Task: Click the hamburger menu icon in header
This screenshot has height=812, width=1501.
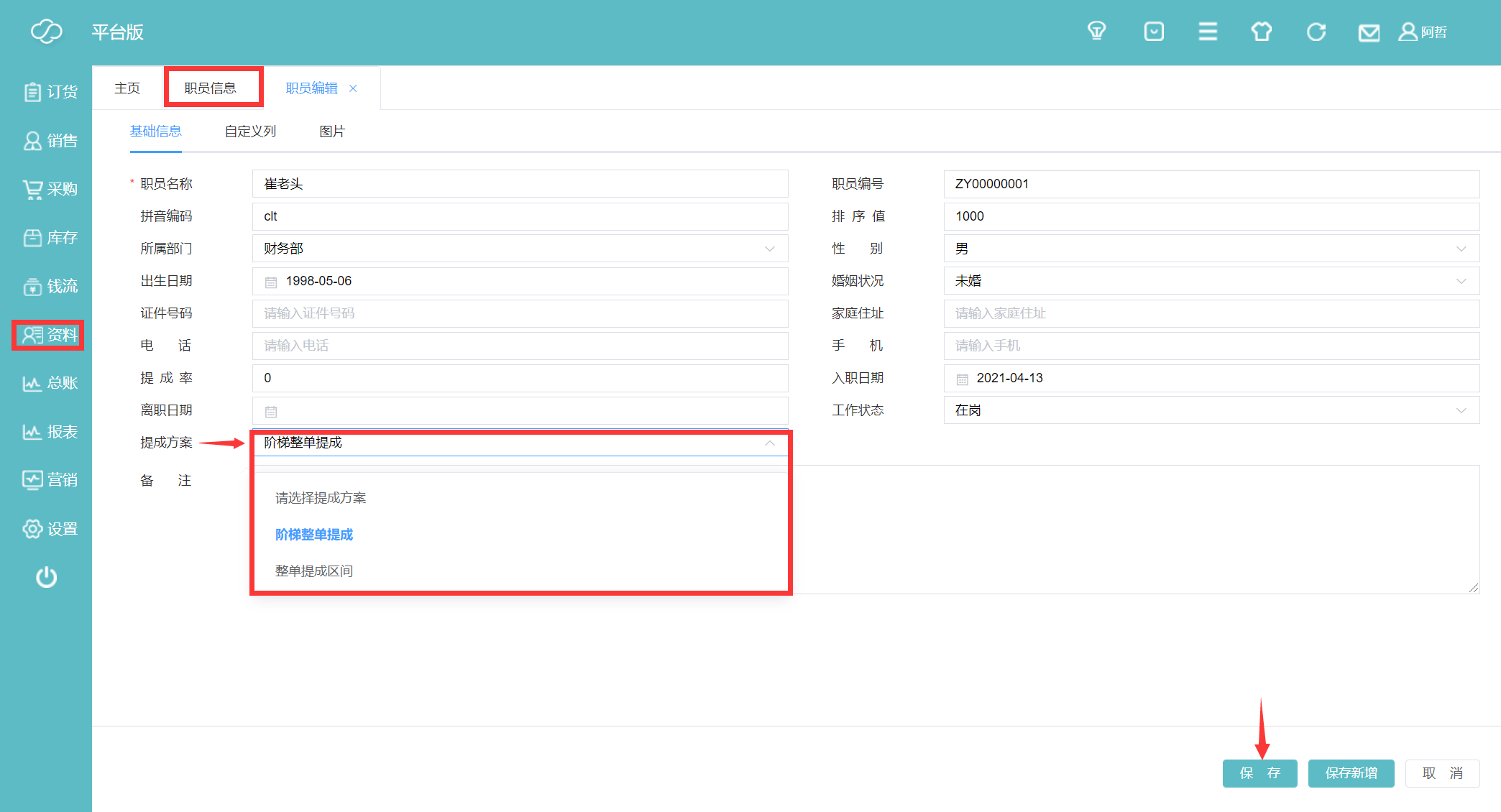Action: click(x=1208, y=32)
